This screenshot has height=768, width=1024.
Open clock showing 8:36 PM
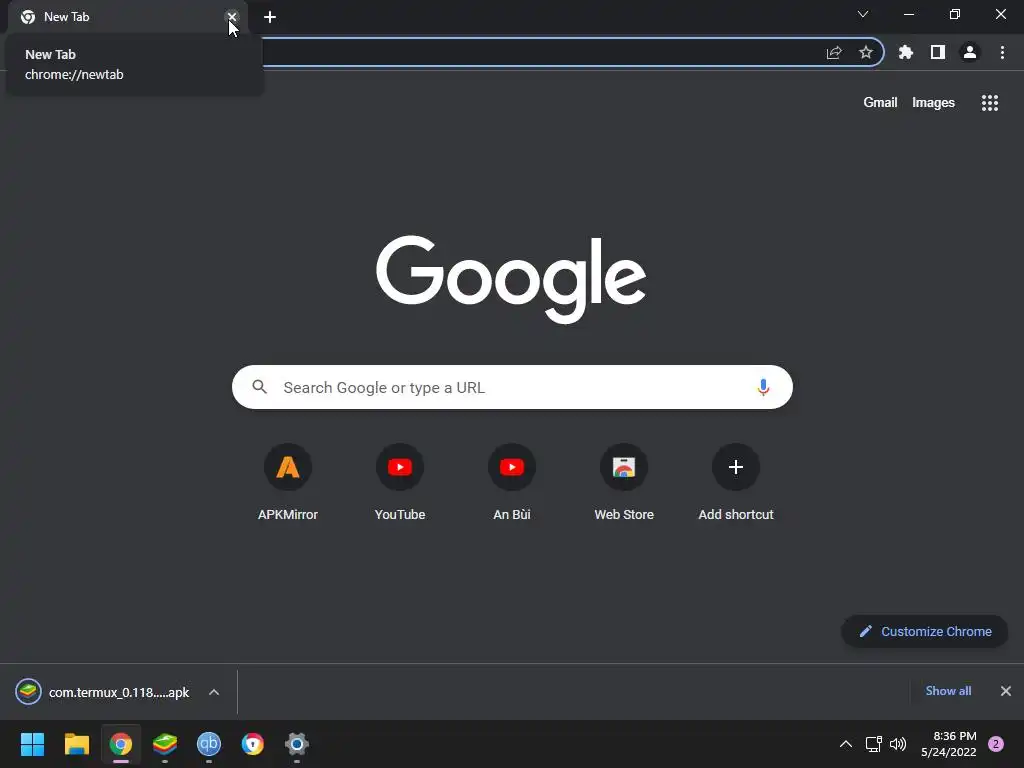pos(948,744)
